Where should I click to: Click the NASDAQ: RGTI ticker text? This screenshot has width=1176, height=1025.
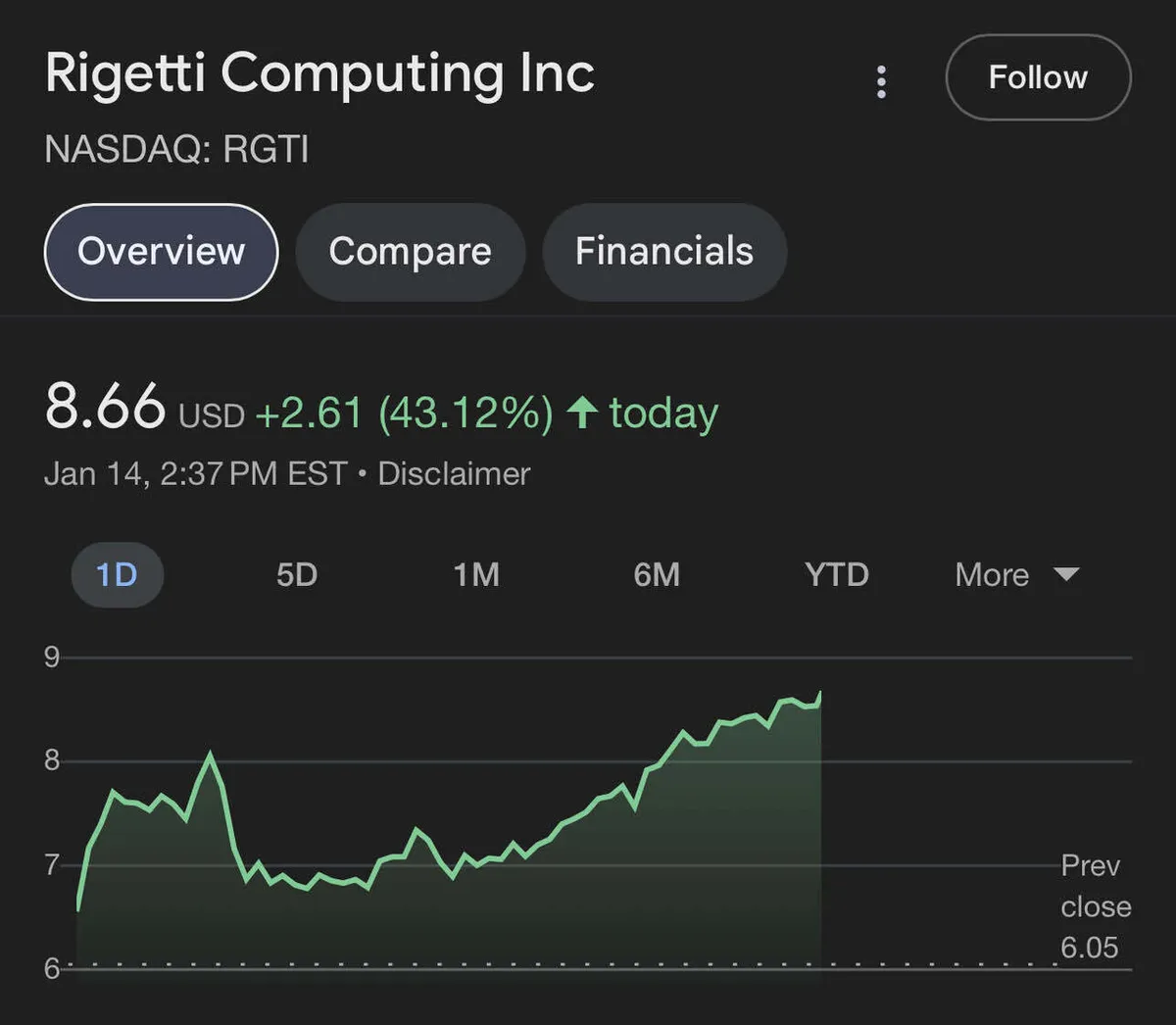(177, 150)
